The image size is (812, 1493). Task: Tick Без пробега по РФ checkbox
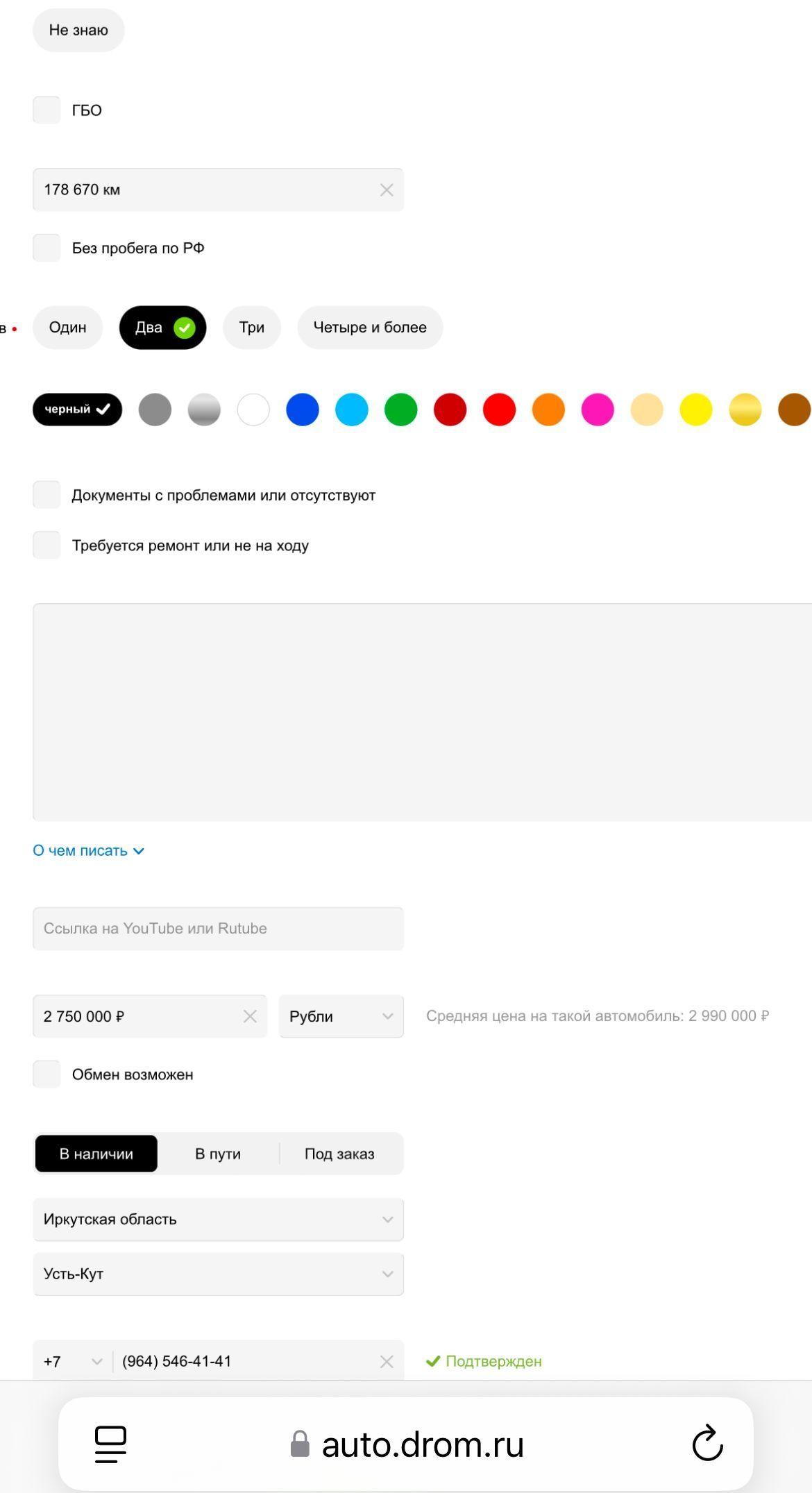point(46,248)
